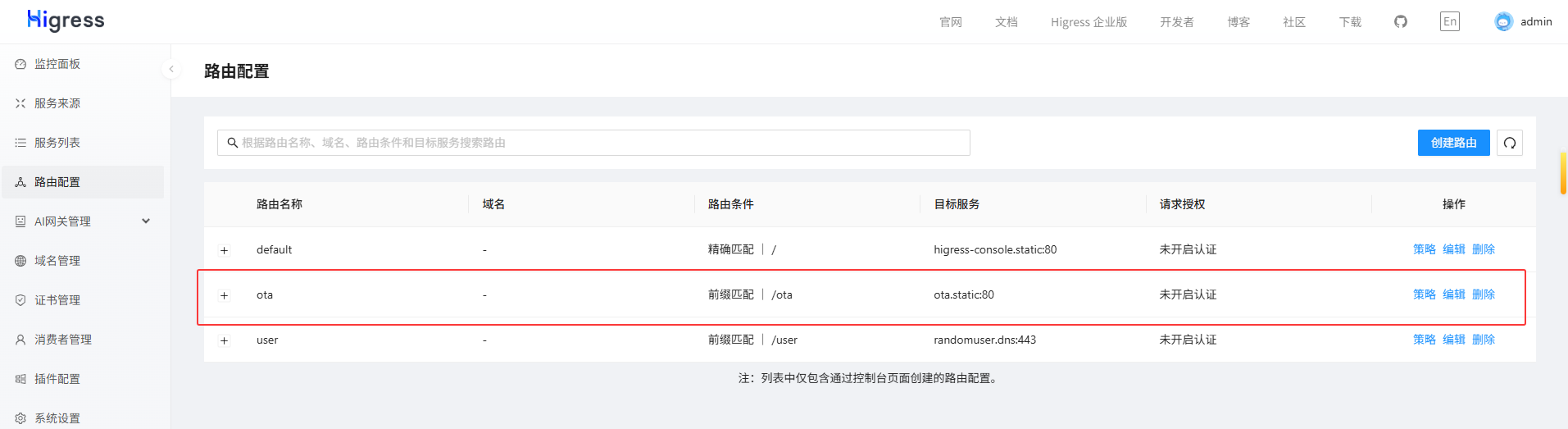Image resolution: width=1568 pixels, height=429 pixels.
Task: Open the GitHub icon link
Action: pyautogui.click(x=1401, y=21)
